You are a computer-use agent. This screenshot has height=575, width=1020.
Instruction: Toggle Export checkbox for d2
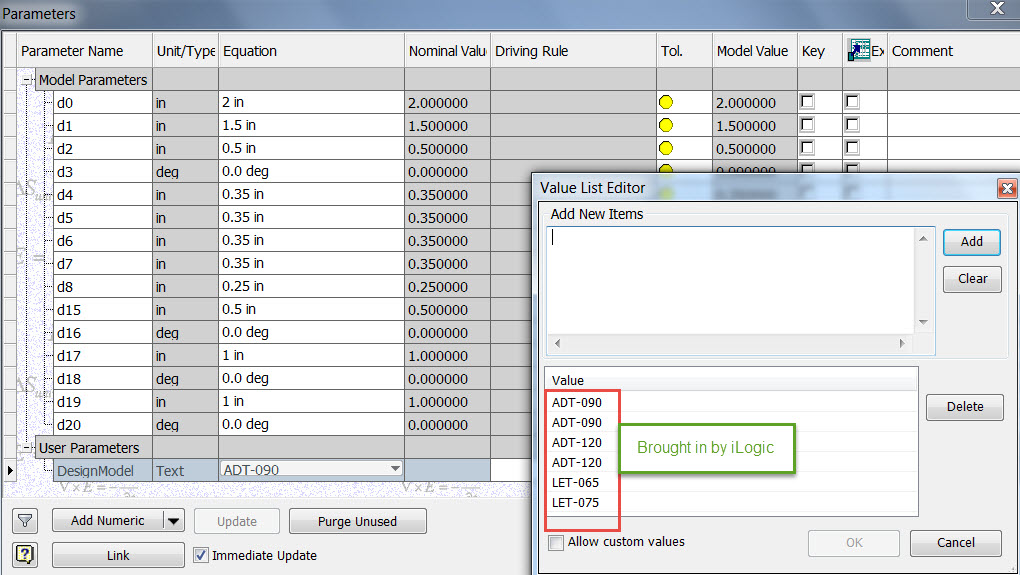pyautogui.click(x=852, y=148)
